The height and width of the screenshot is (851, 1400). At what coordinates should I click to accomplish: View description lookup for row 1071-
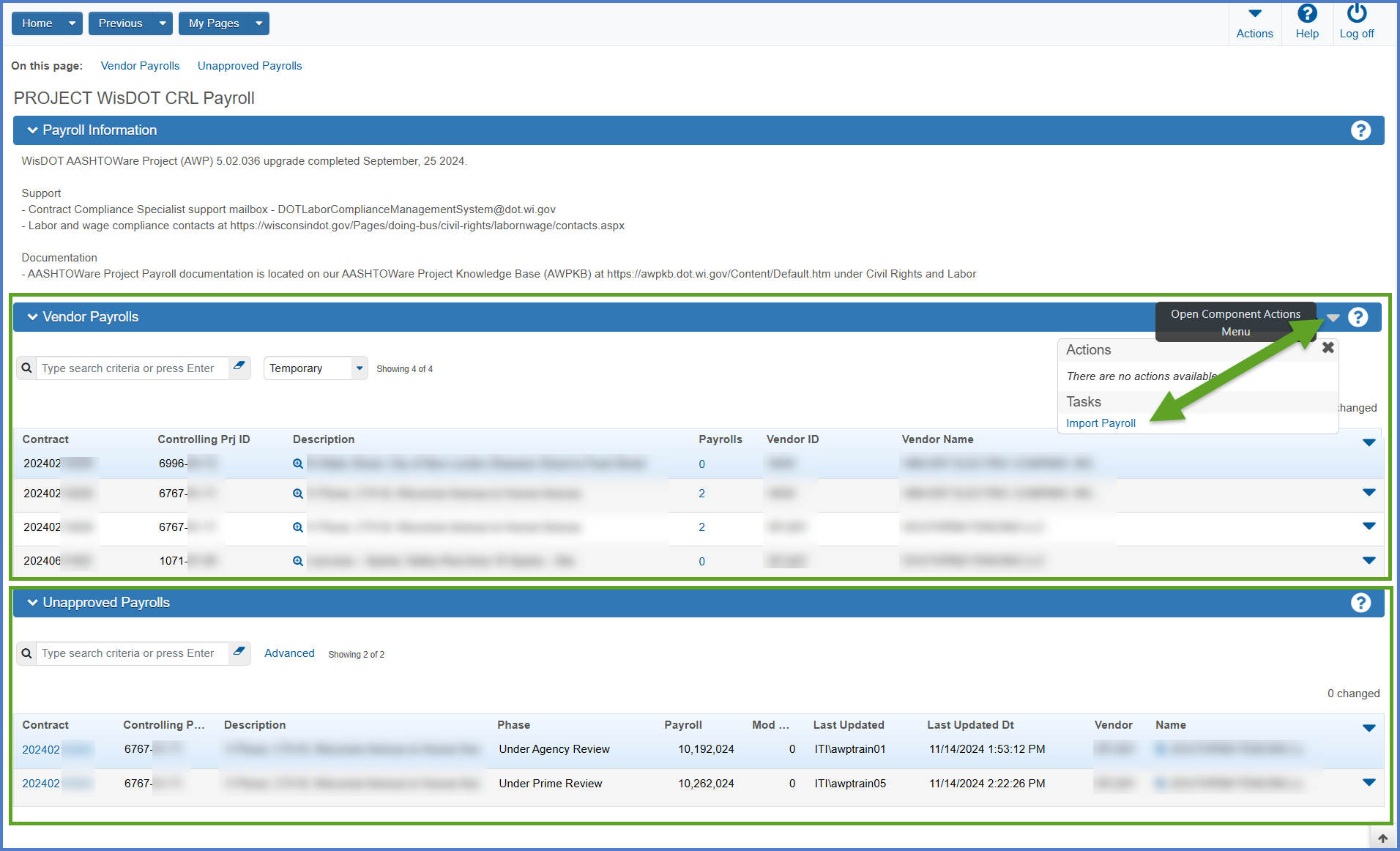point(298,561)
